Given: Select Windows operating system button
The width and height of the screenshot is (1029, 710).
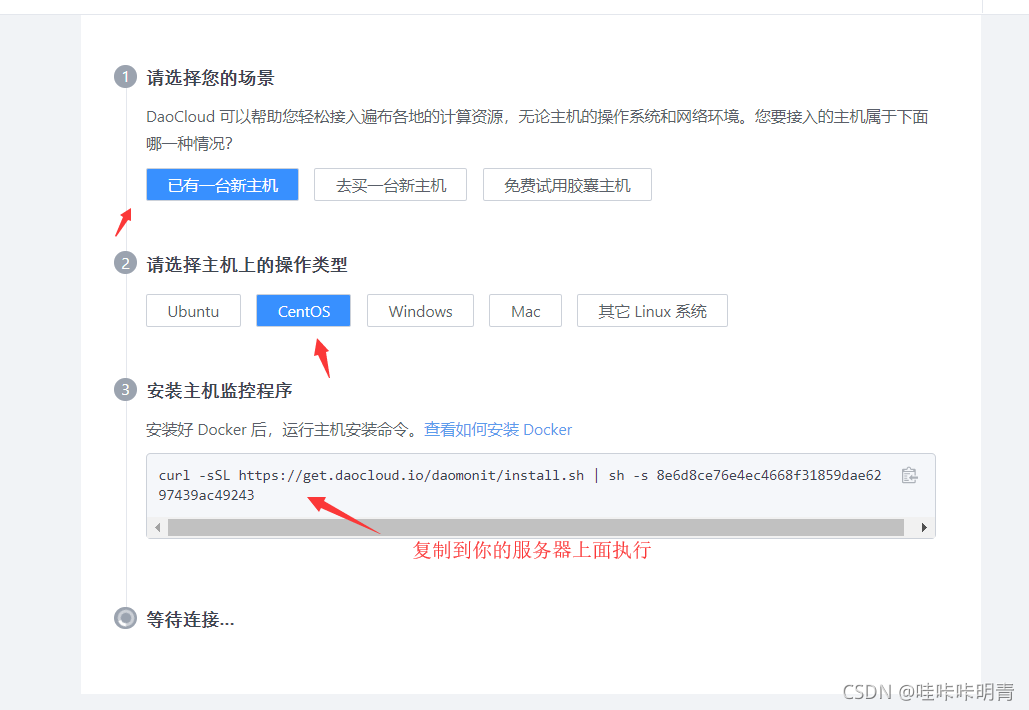Looking at the screenshot, I should click(420, 311).
